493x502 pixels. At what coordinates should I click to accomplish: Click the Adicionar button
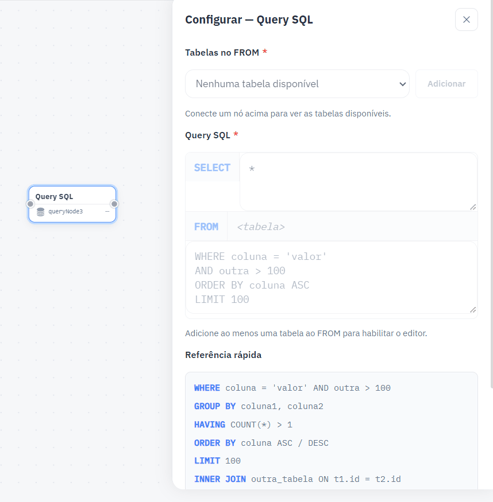446,84
